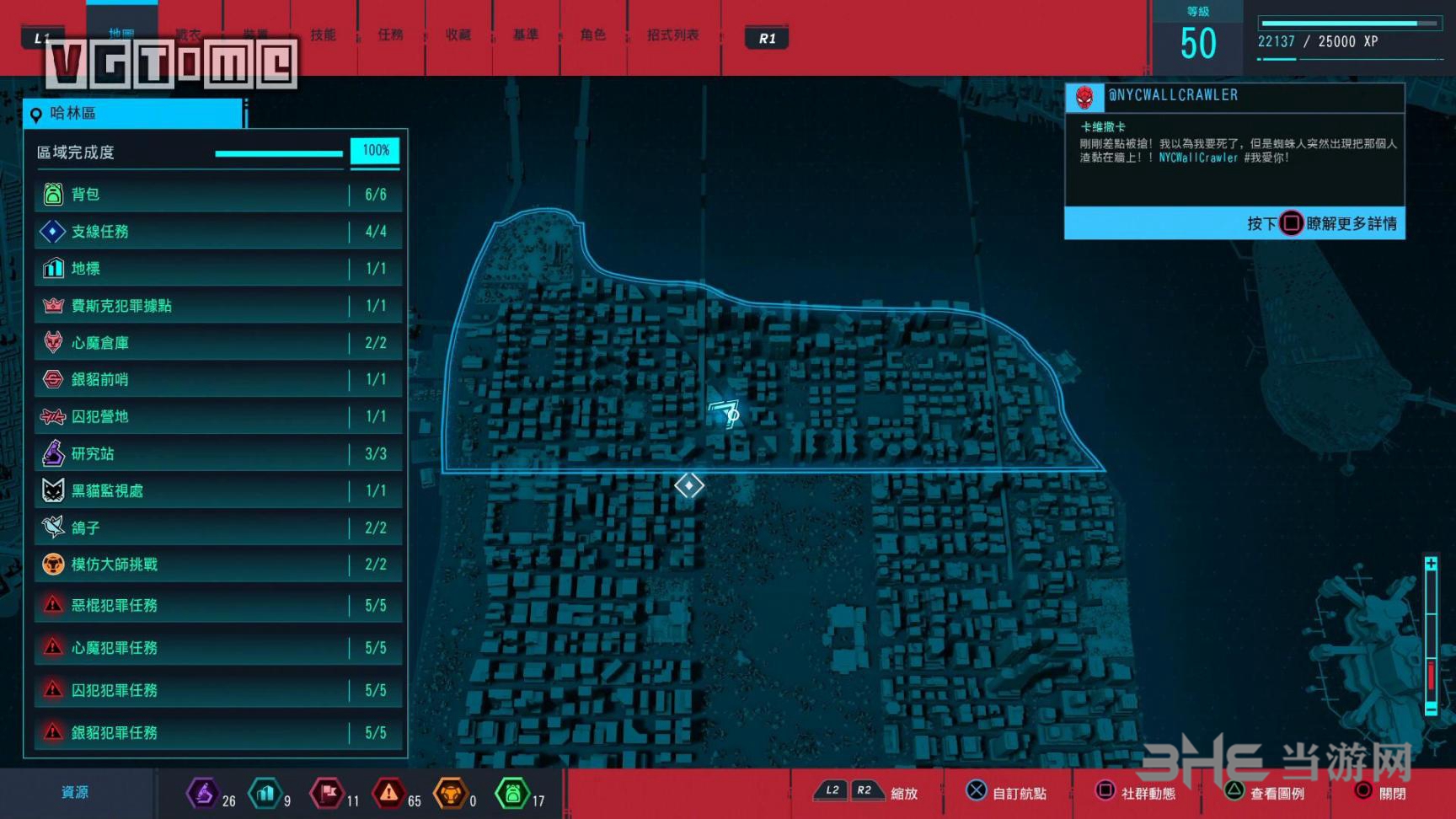Click the warning triangle beside 心魔犯罪任務

(53, 647)
